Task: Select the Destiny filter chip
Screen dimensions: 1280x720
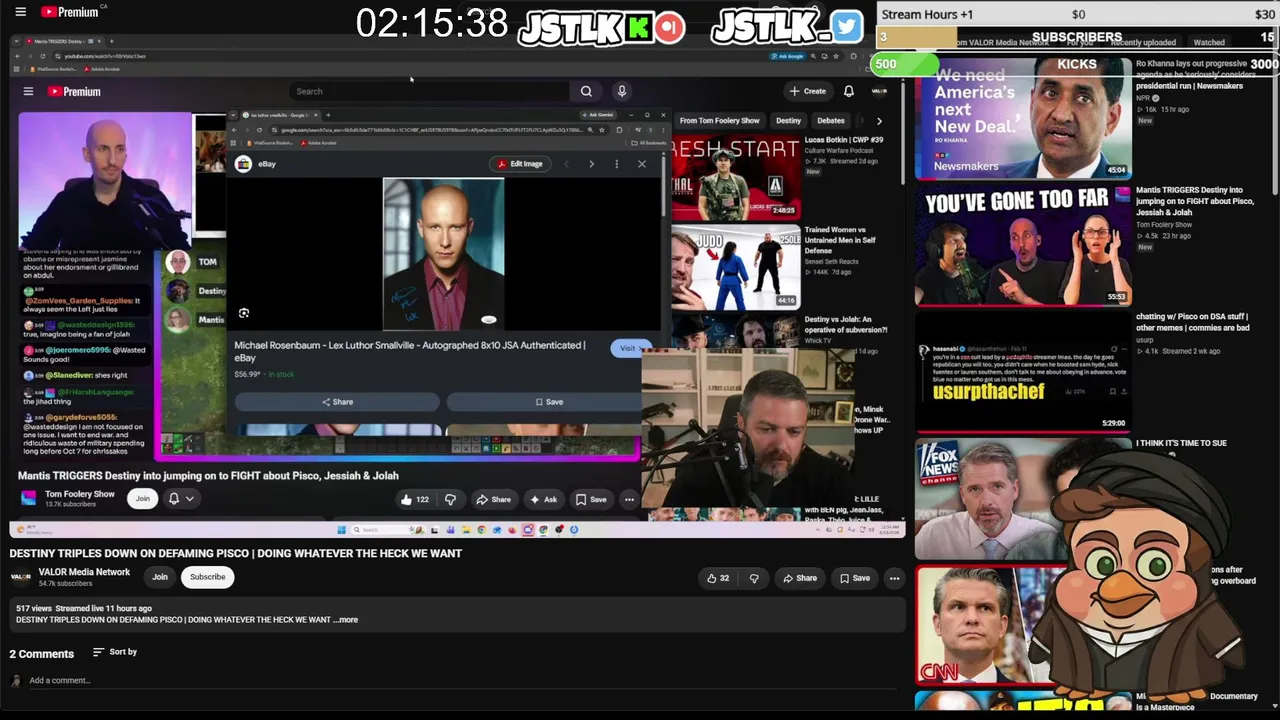Action: tap(788, 121)
